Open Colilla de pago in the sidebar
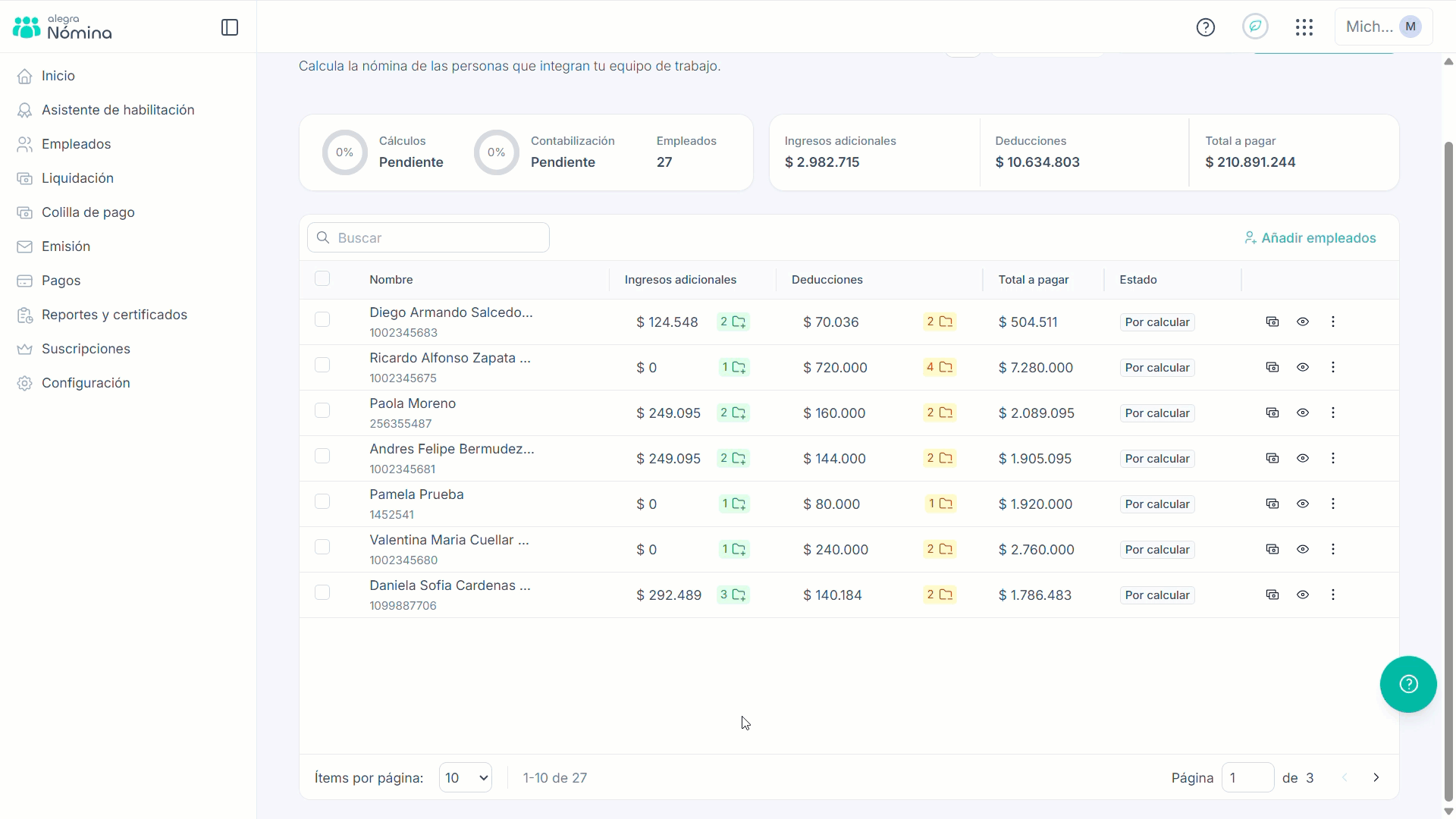This screenshot has width=1456, height=819. click(76, 212)
